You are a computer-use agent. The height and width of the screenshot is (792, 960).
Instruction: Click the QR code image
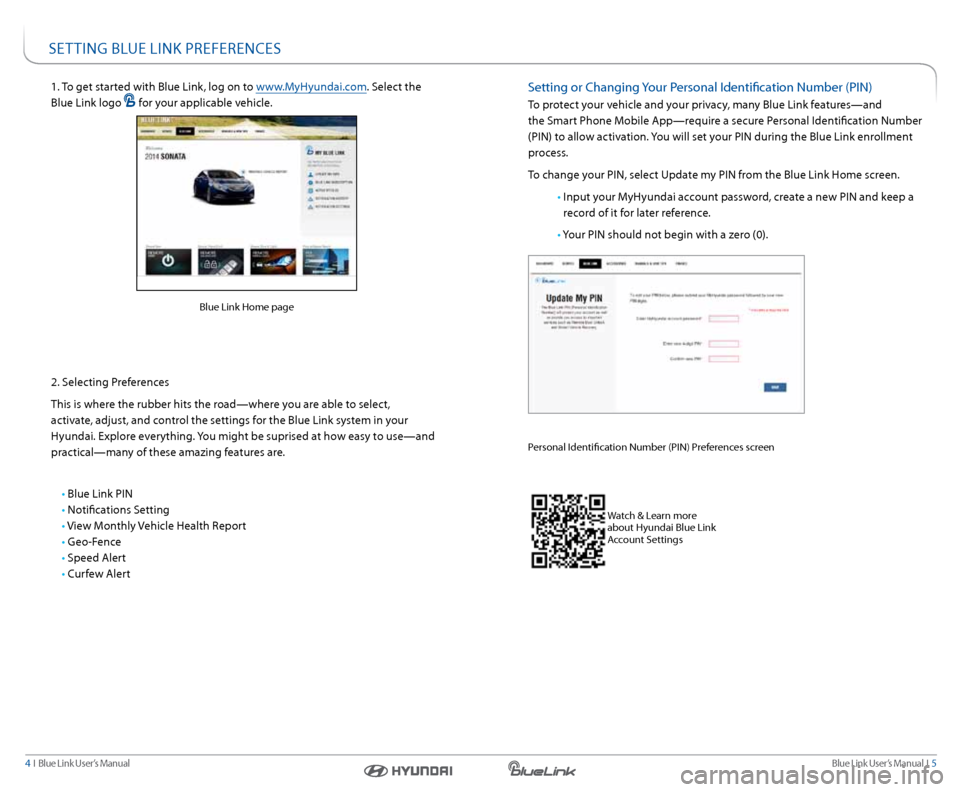click(x=568, y=531)
